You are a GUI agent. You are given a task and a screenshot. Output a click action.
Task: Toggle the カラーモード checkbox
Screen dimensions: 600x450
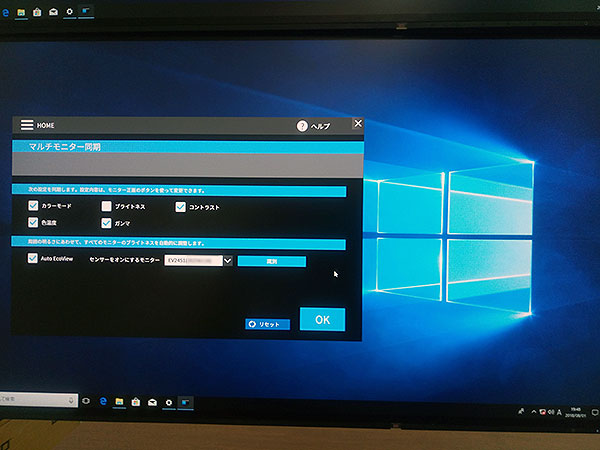(33, 205)
